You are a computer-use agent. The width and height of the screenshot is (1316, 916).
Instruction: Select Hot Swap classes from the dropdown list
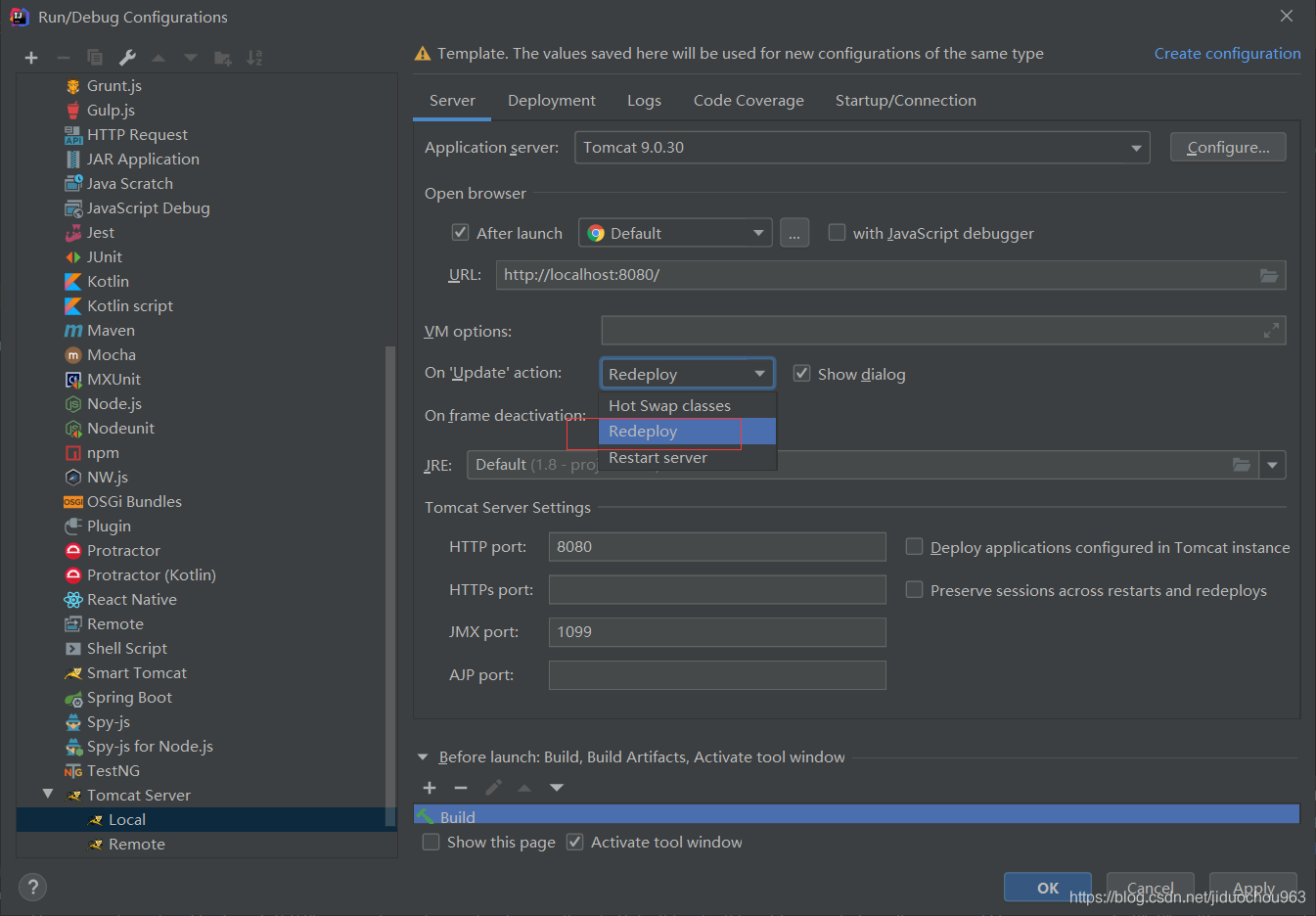point(687,406)
